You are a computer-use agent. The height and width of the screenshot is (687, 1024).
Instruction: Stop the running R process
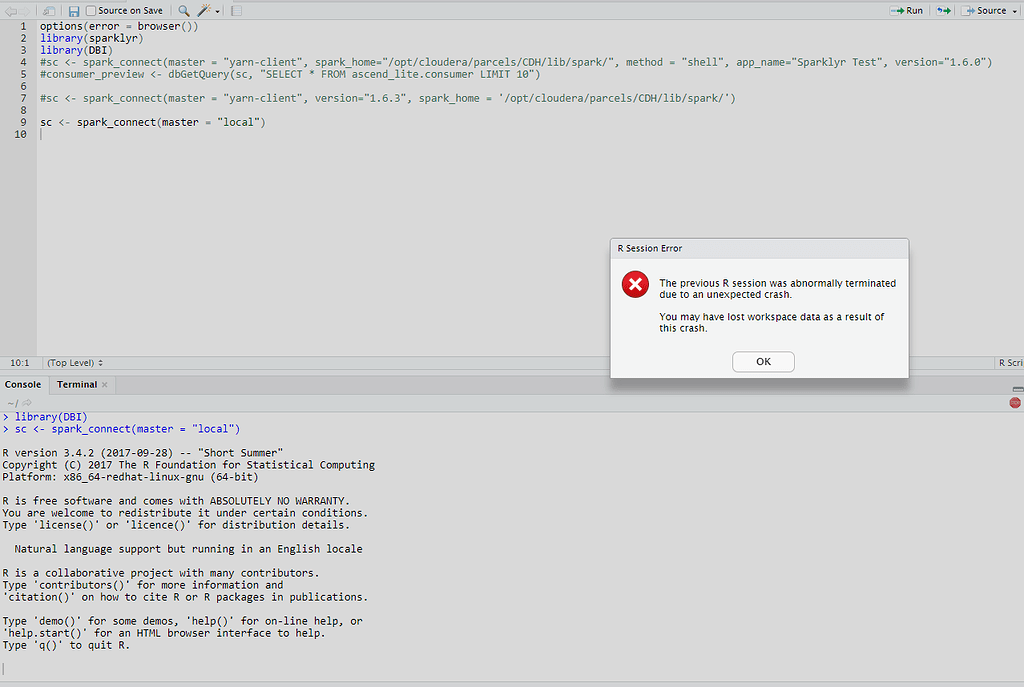point(1014,402)
